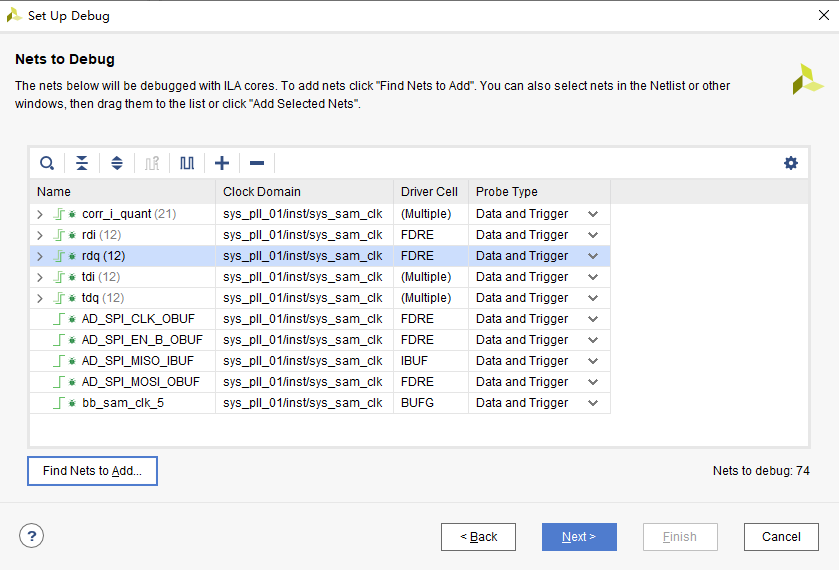Screen dimensions: 839x570
Task: Expand the tdq bus row
Action: click(x=40, y=298)
